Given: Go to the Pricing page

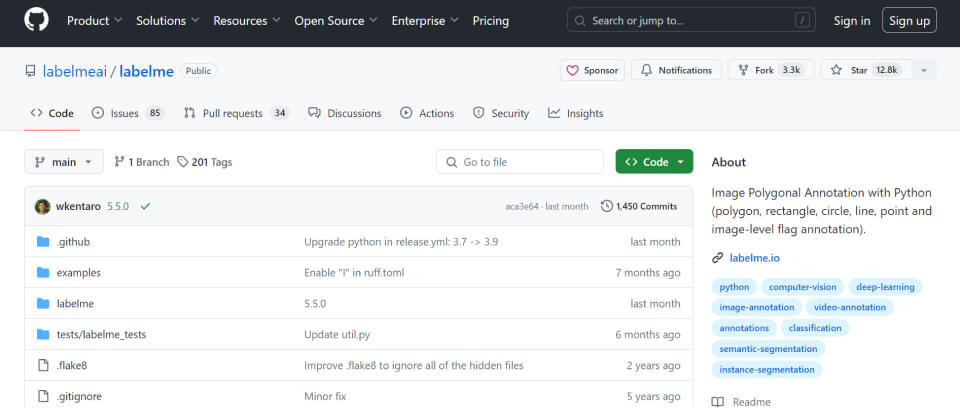Looking at the screenshot, I should 490,21.
